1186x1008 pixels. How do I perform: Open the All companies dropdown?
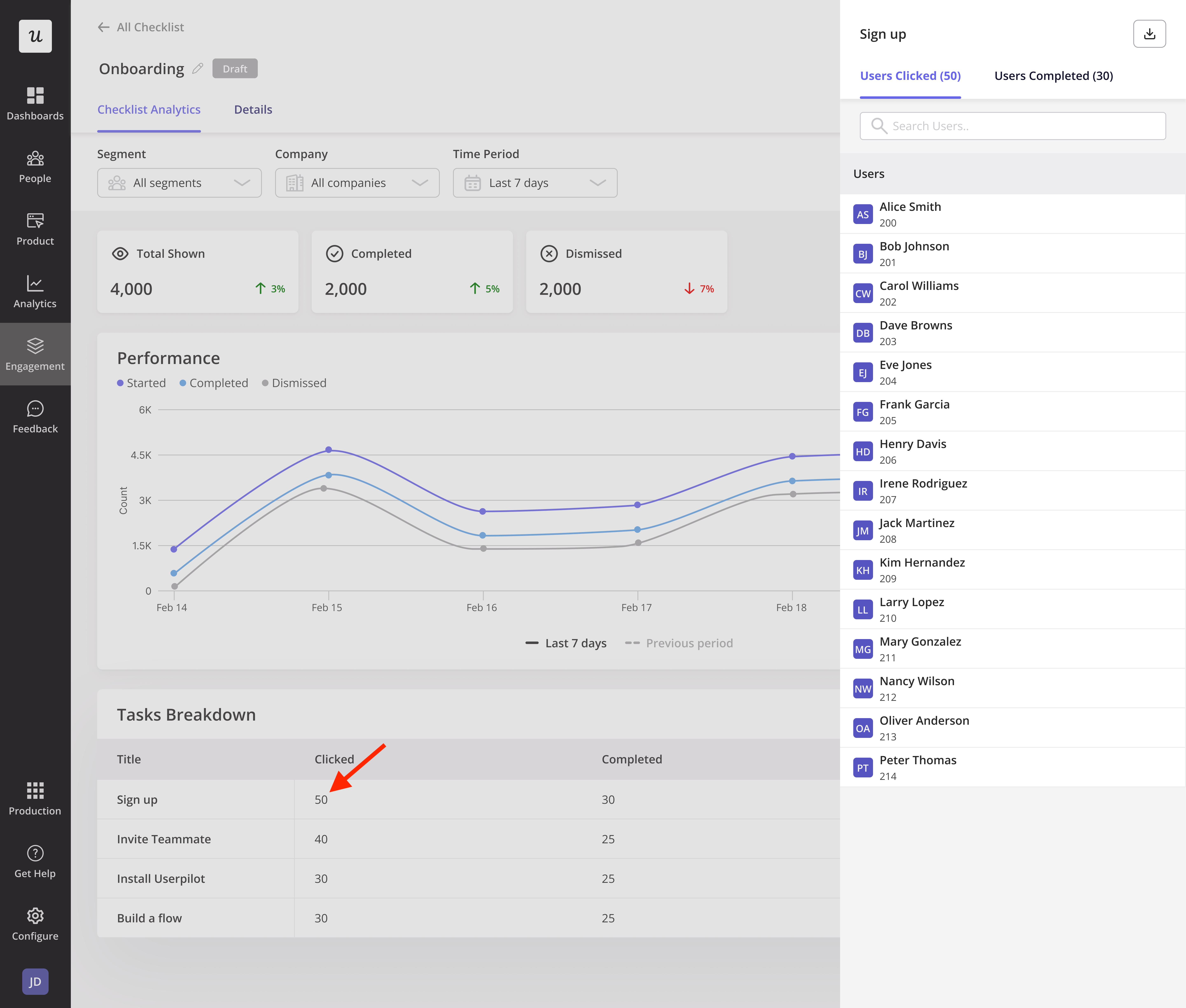[x=357, y=183]
